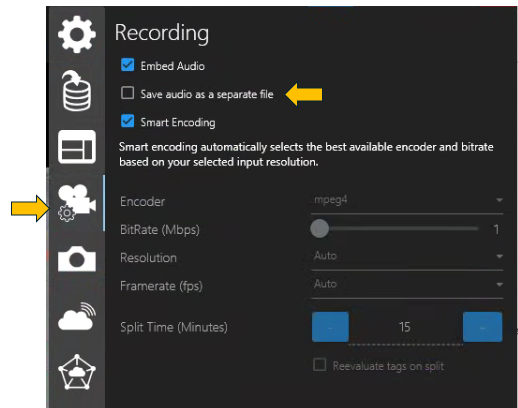Expand the Encoder mpeg4 dropdown
518x408 pixels.
[x=407, y=201]
